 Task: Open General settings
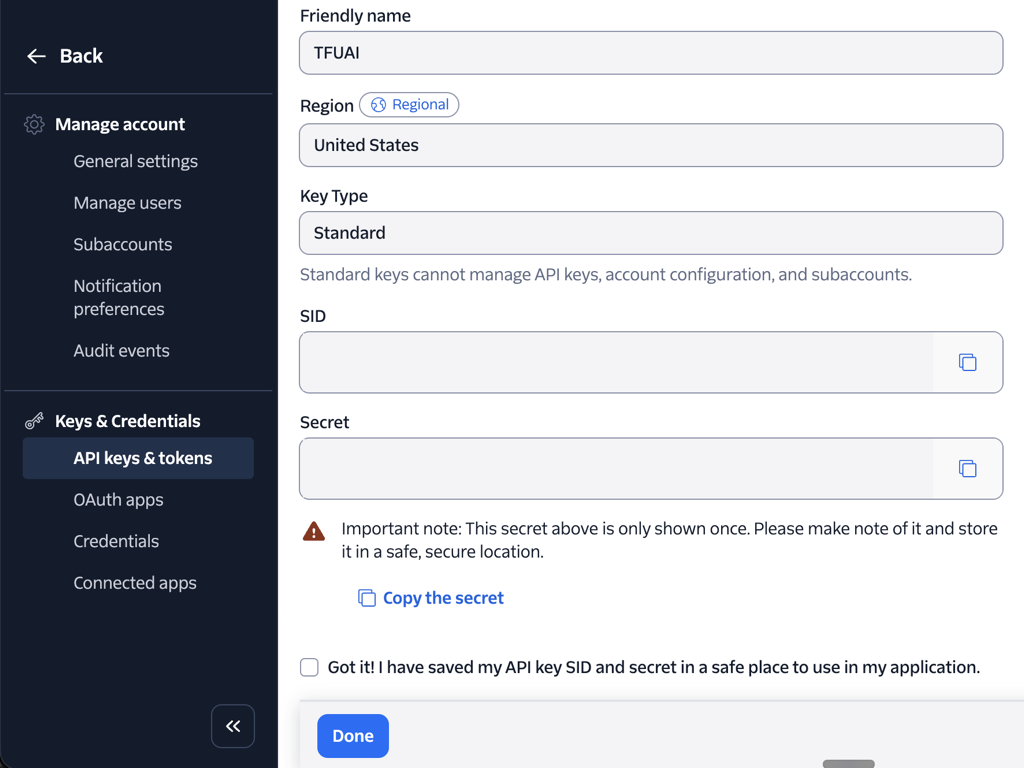coord(135,161)
